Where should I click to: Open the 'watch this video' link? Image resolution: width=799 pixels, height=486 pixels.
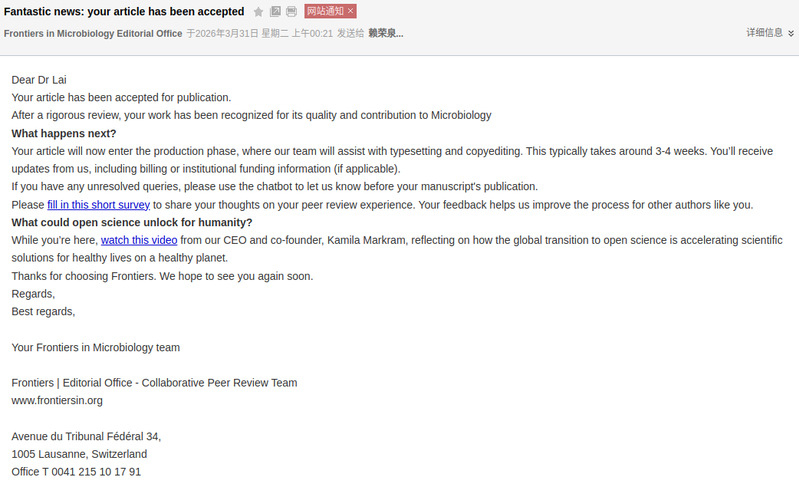pyautogui.click(x=139, y=241)
